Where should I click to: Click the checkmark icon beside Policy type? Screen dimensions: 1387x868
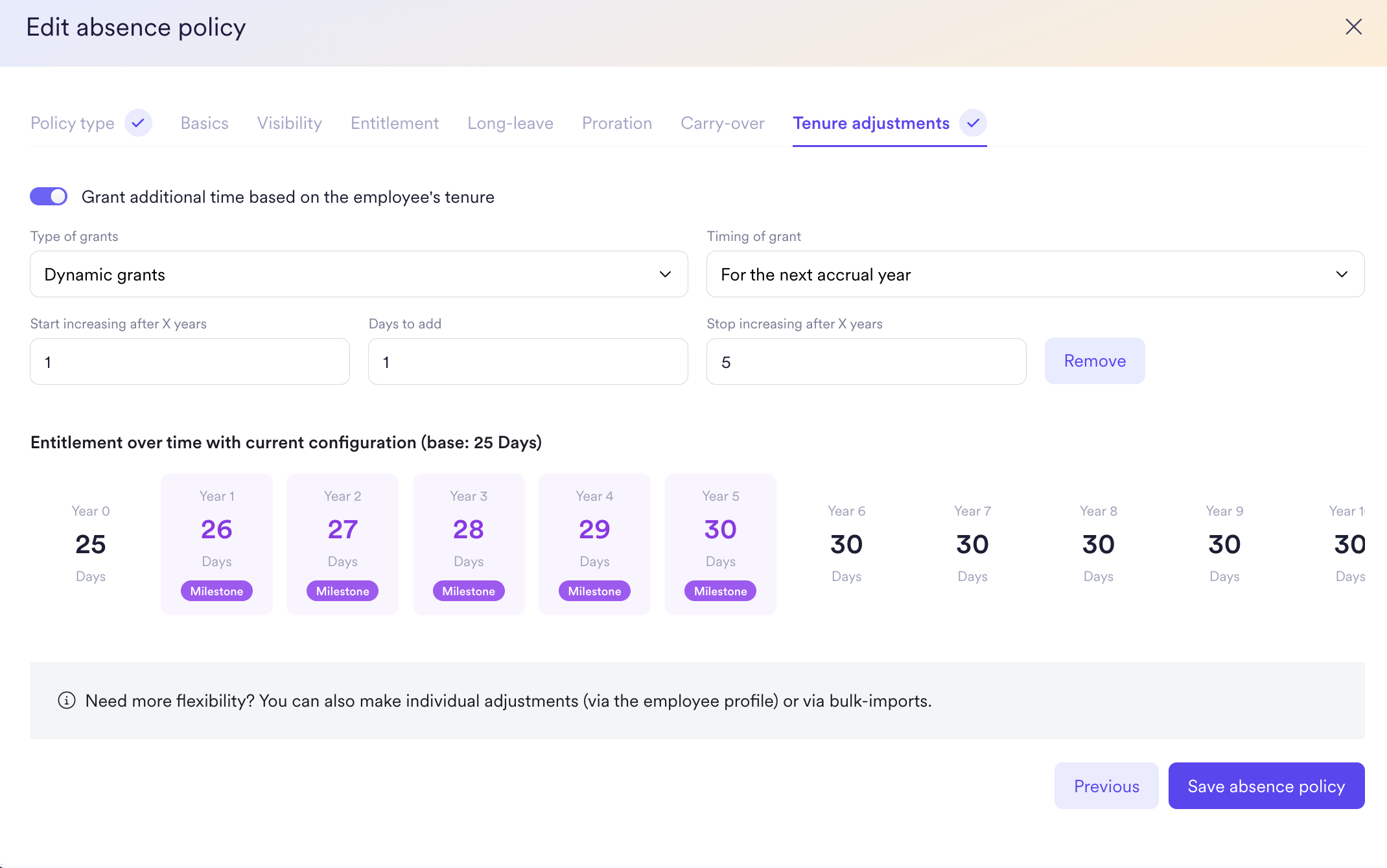138,123
